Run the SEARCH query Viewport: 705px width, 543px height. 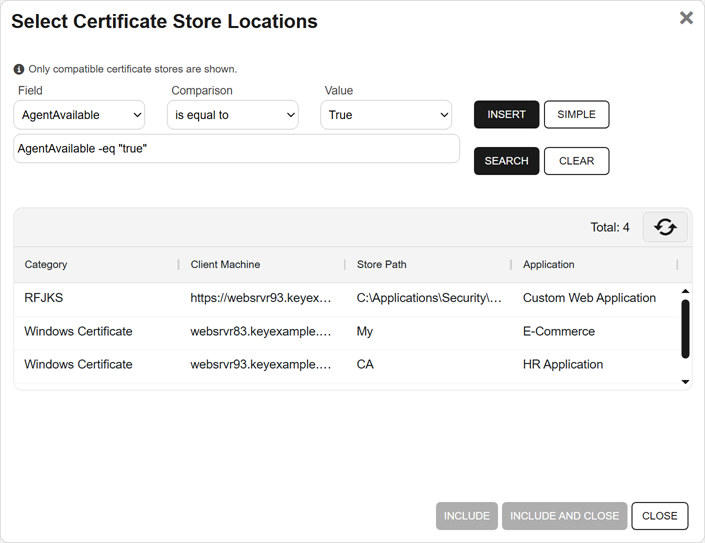pos(506,161)
